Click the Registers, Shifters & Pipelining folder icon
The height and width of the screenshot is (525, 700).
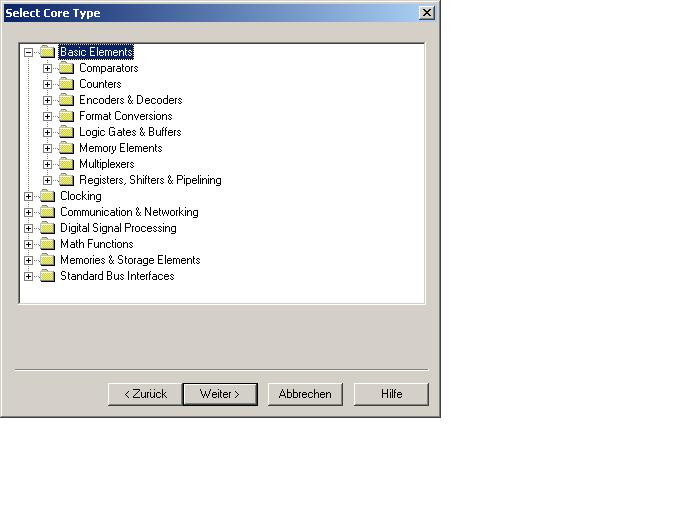click(66, 180)
